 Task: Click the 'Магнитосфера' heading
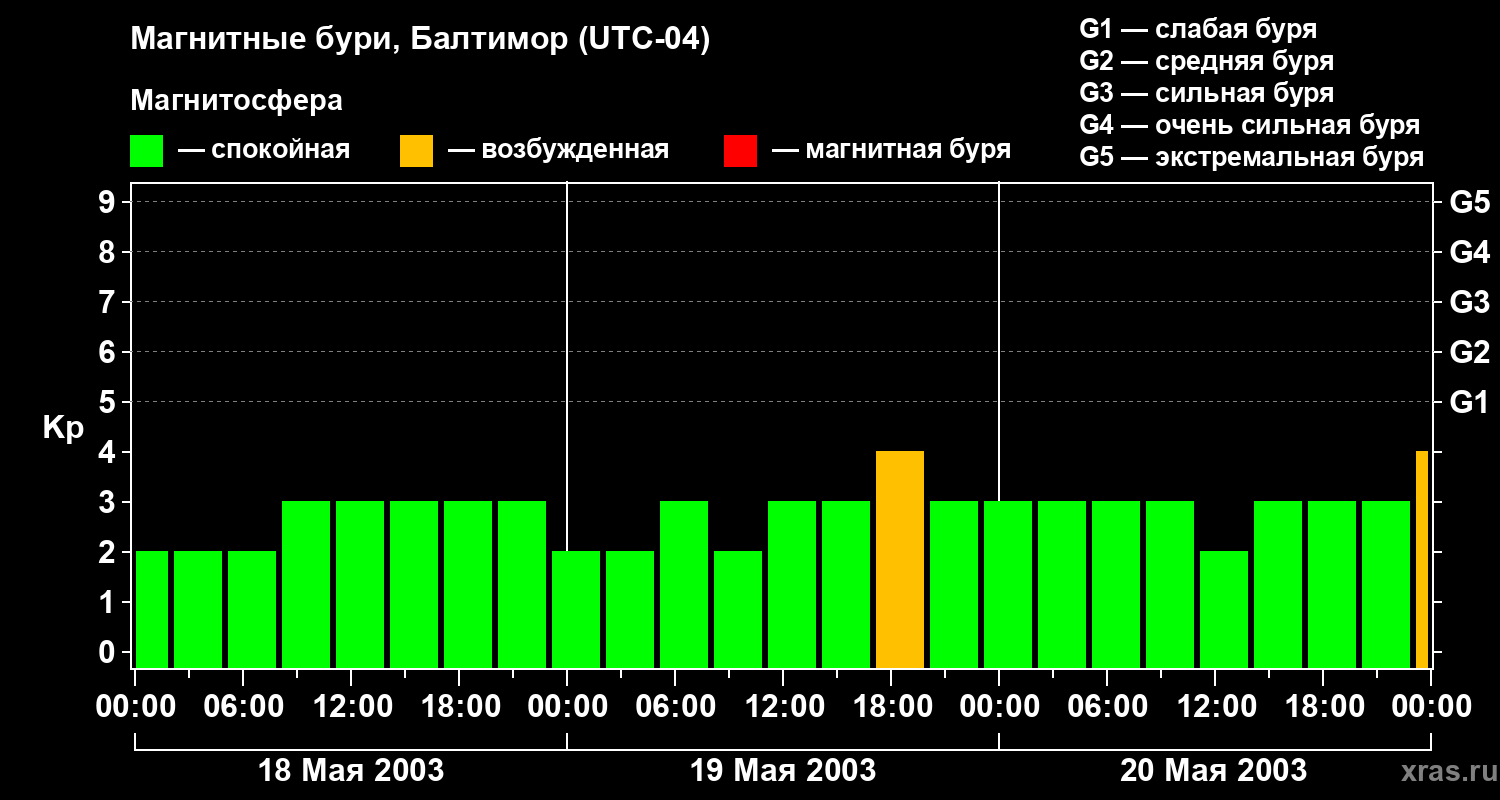coord(236,101)
